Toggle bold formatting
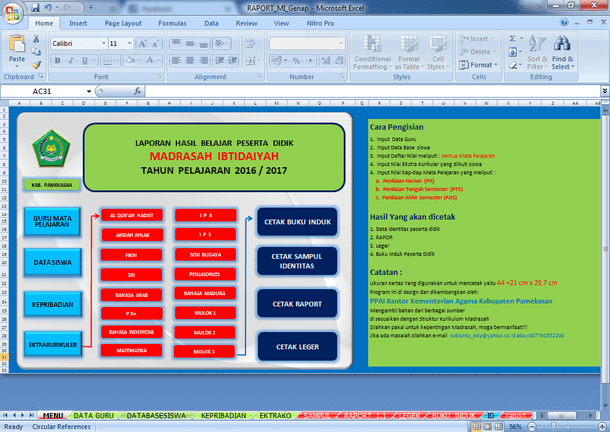 [x=58, y=60]
